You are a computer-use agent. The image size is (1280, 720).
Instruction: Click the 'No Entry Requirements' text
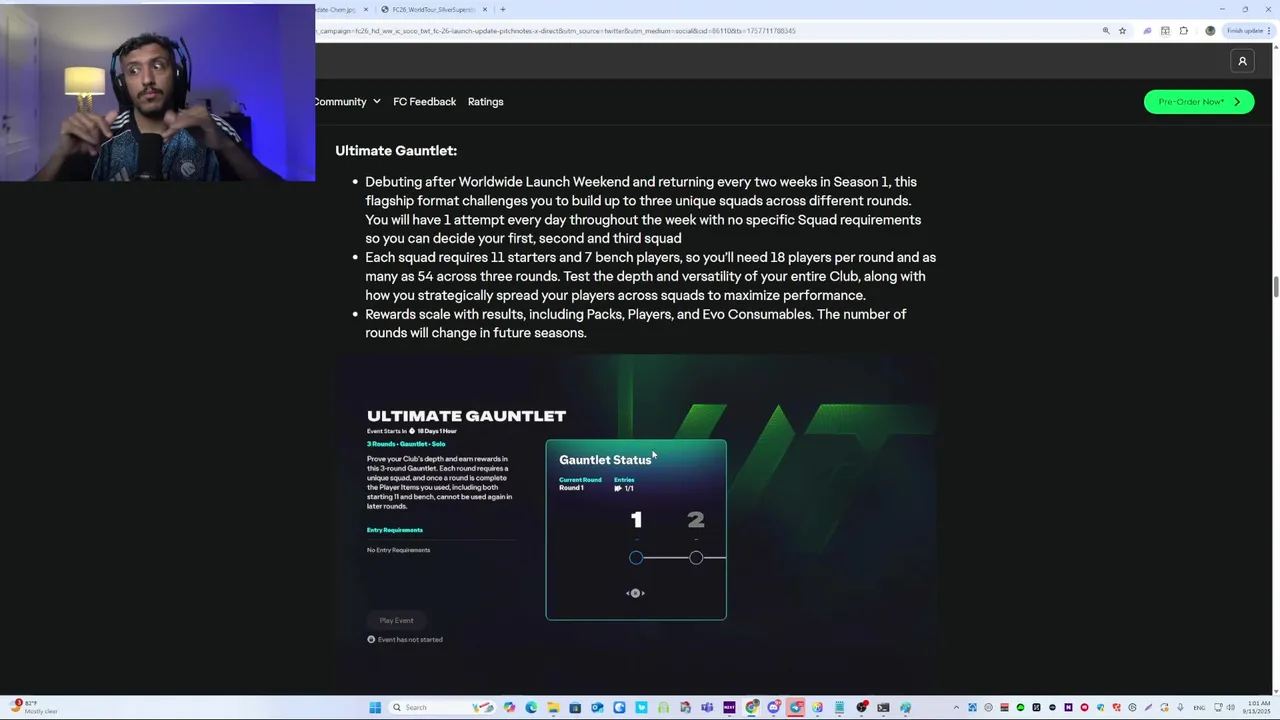[398, 550]
